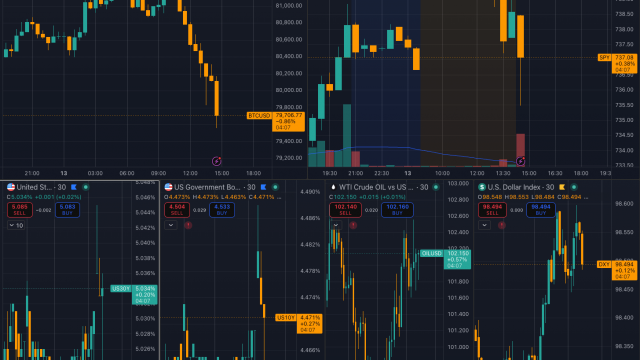Click the 98.600 level on Dollar Index price scale
Screen dimensions: 640x360
624,203
